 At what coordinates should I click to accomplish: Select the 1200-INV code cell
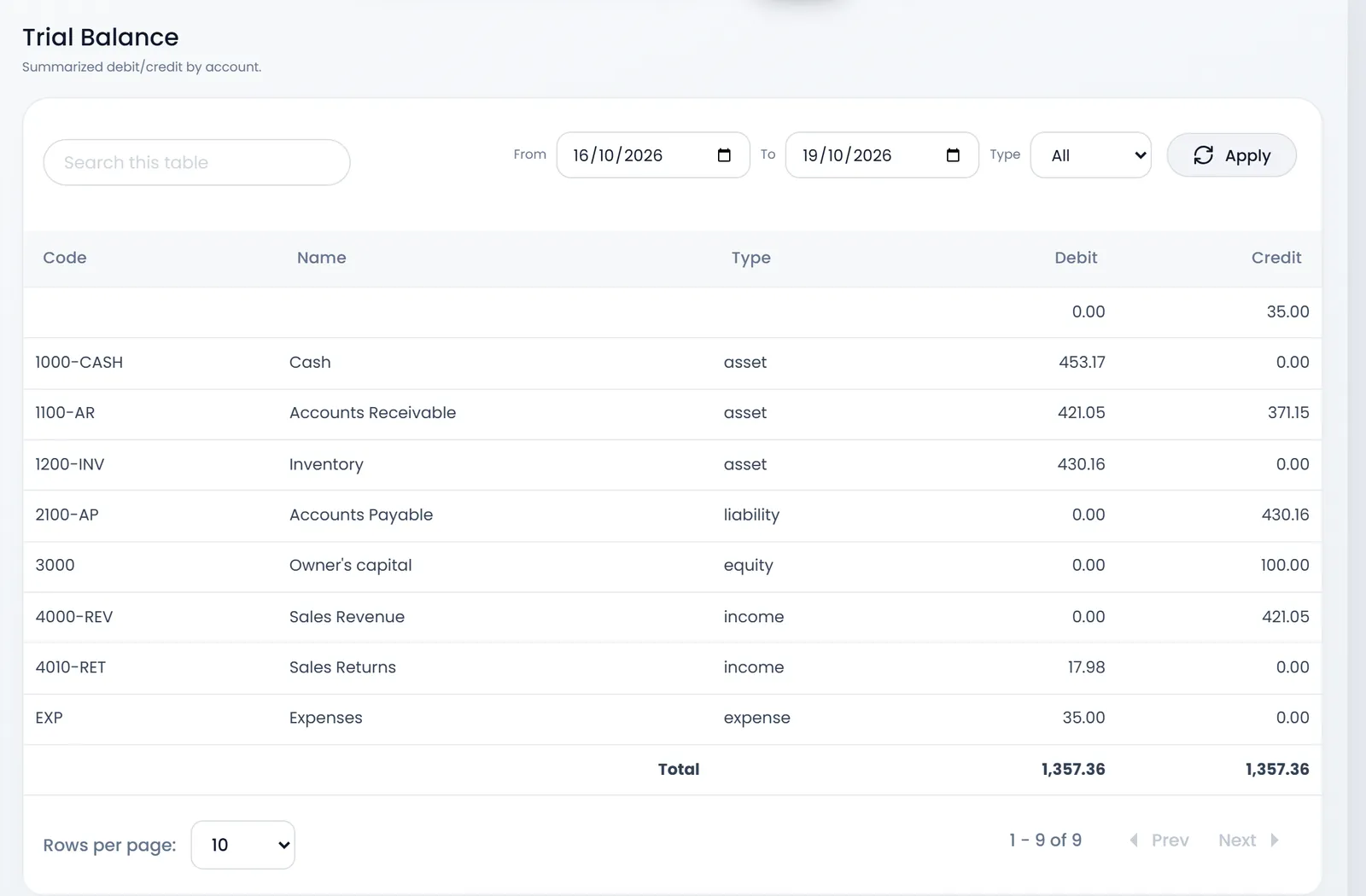[x=70, y=464]
